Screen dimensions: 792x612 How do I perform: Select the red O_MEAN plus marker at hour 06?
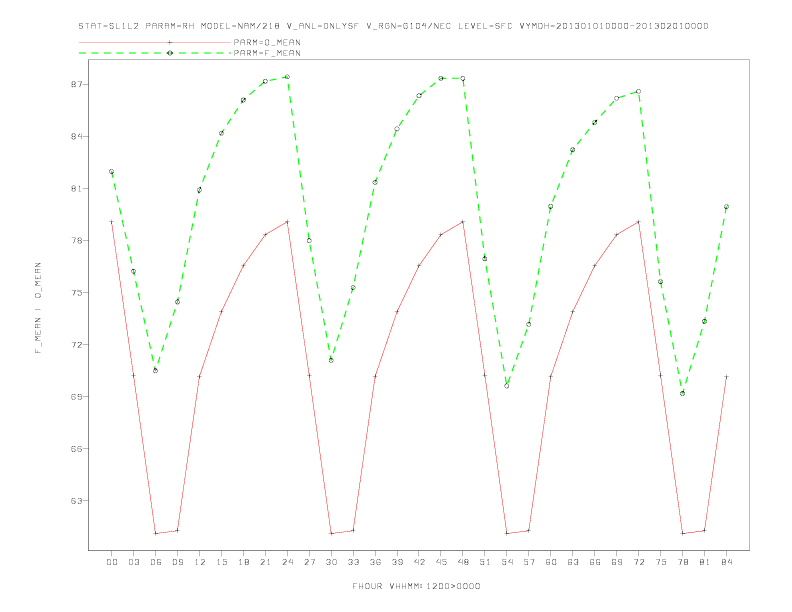[156, 533]
